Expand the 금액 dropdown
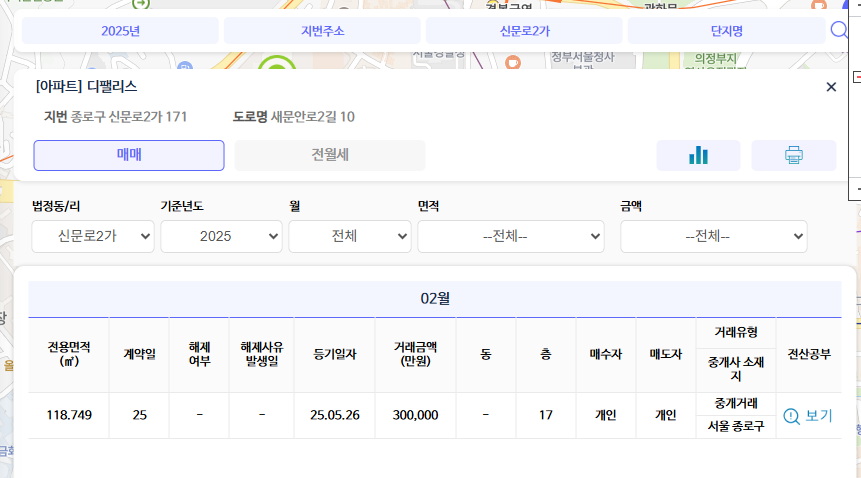Screen dimensions: 861x478 (714, 237)
